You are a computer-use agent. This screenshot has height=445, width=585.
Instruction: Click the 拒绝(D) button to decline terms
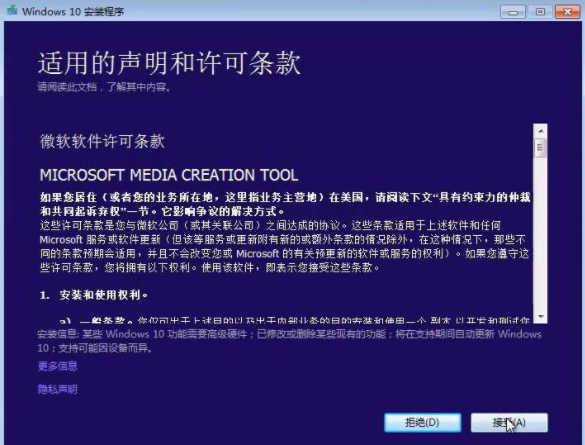coord(422,423)
